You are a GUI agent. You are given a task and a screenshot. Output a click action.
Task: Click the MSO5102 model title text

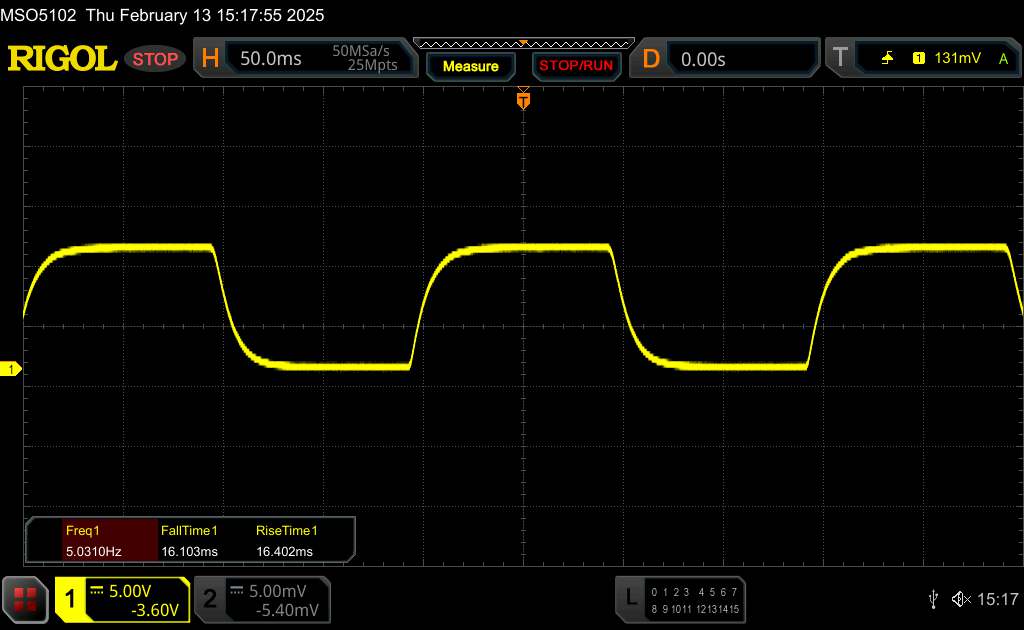[38, 15]
